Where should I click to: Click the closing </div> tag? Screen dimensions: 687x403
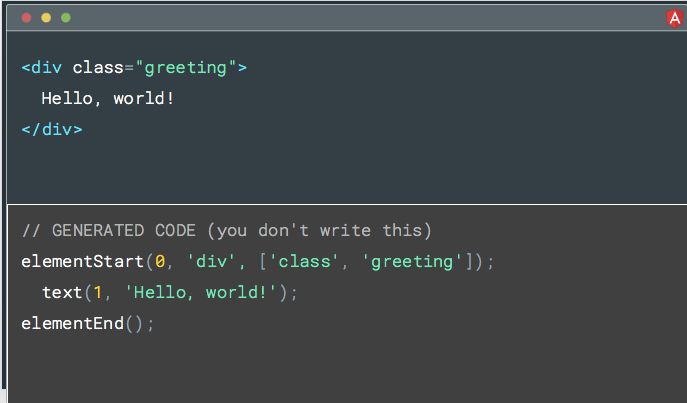pos(52,129)
